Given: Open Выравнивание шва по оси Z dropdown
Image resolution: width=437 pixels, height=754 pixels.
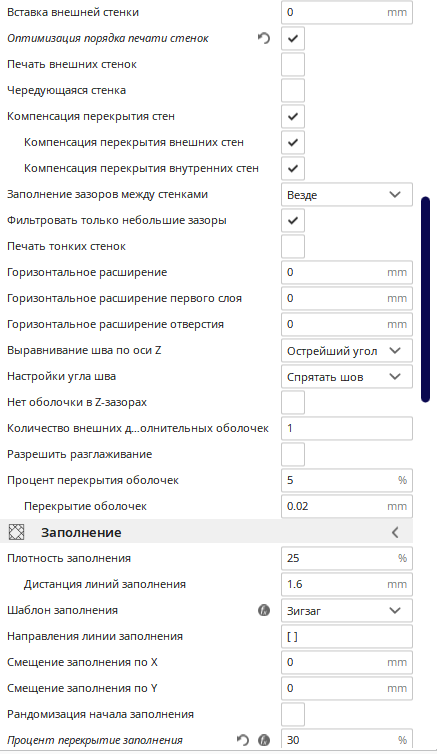Looking at the screenshot, I should click(347, 351).
